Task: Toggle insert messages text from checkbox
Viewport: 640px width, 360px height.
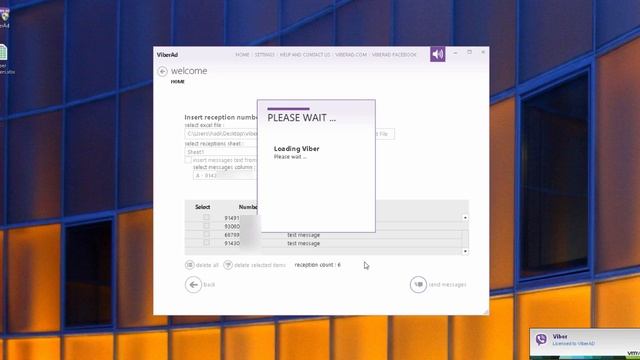Action: (x=188, y=160)
